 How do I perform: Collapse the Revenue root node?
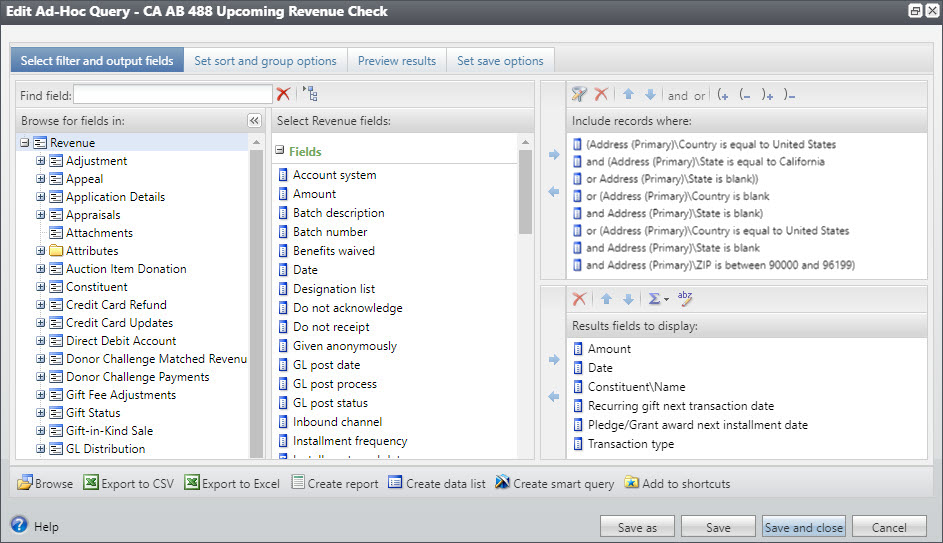coord(25,143)
